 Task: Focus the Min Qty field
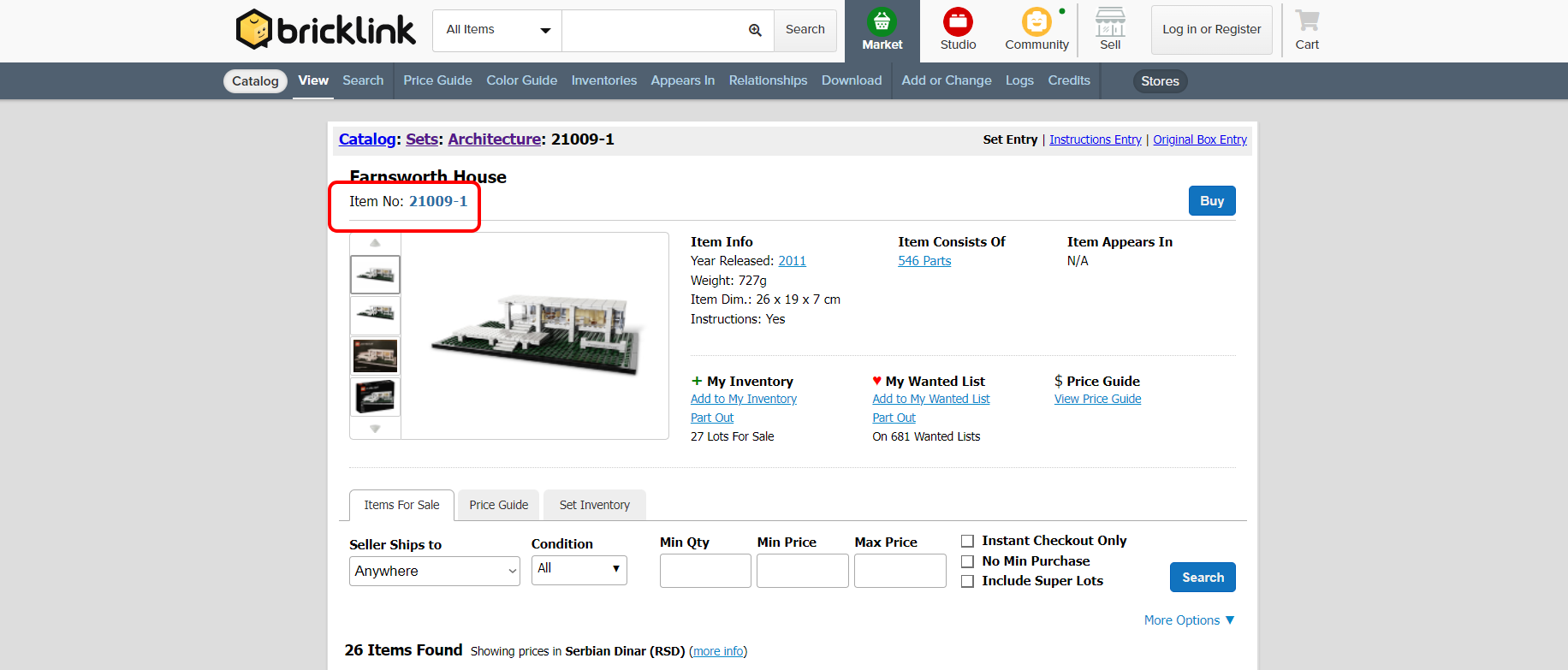(x=705, y=571)
